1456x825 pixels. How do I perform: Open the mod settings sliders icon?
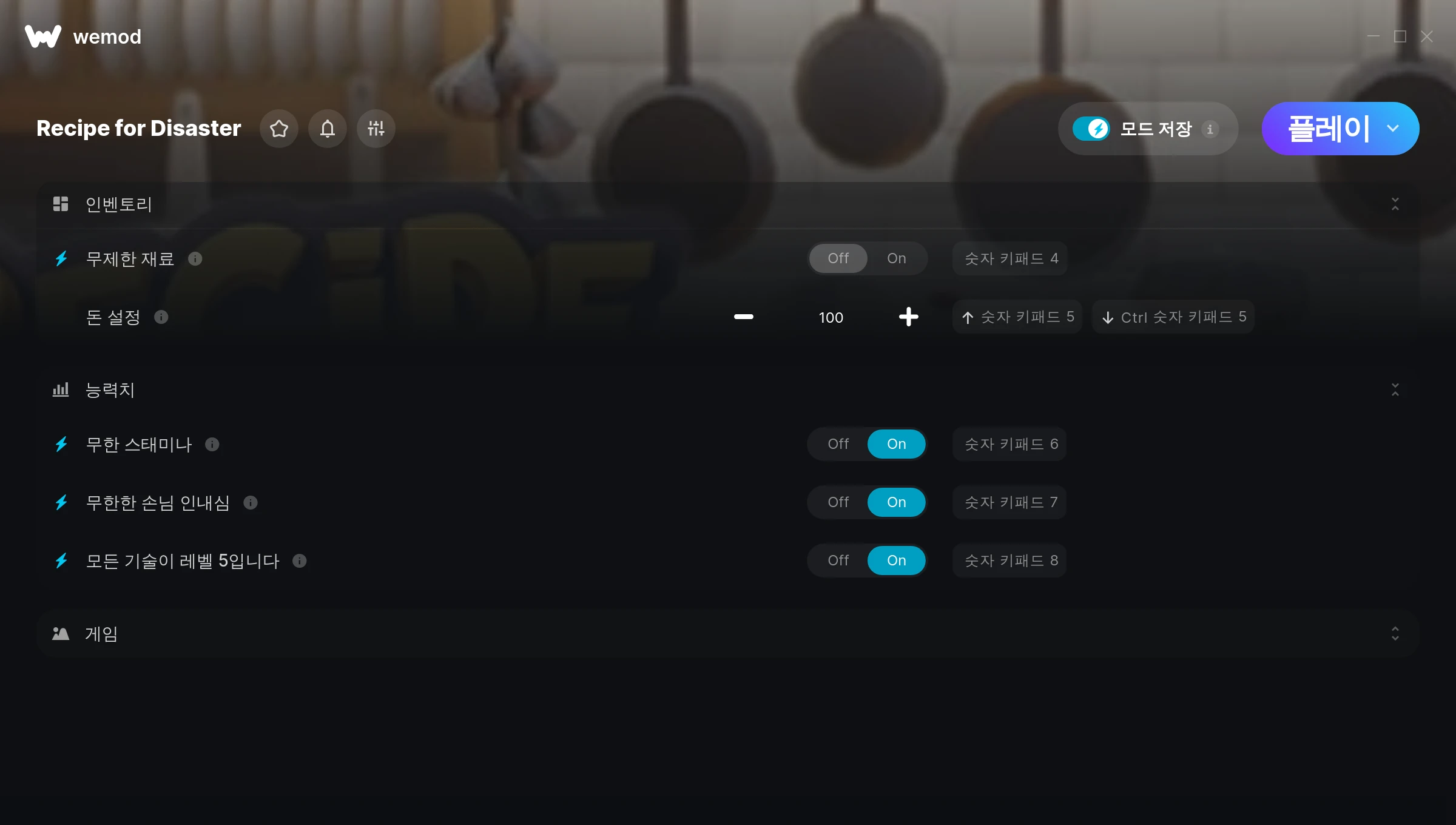click(376, 129)
